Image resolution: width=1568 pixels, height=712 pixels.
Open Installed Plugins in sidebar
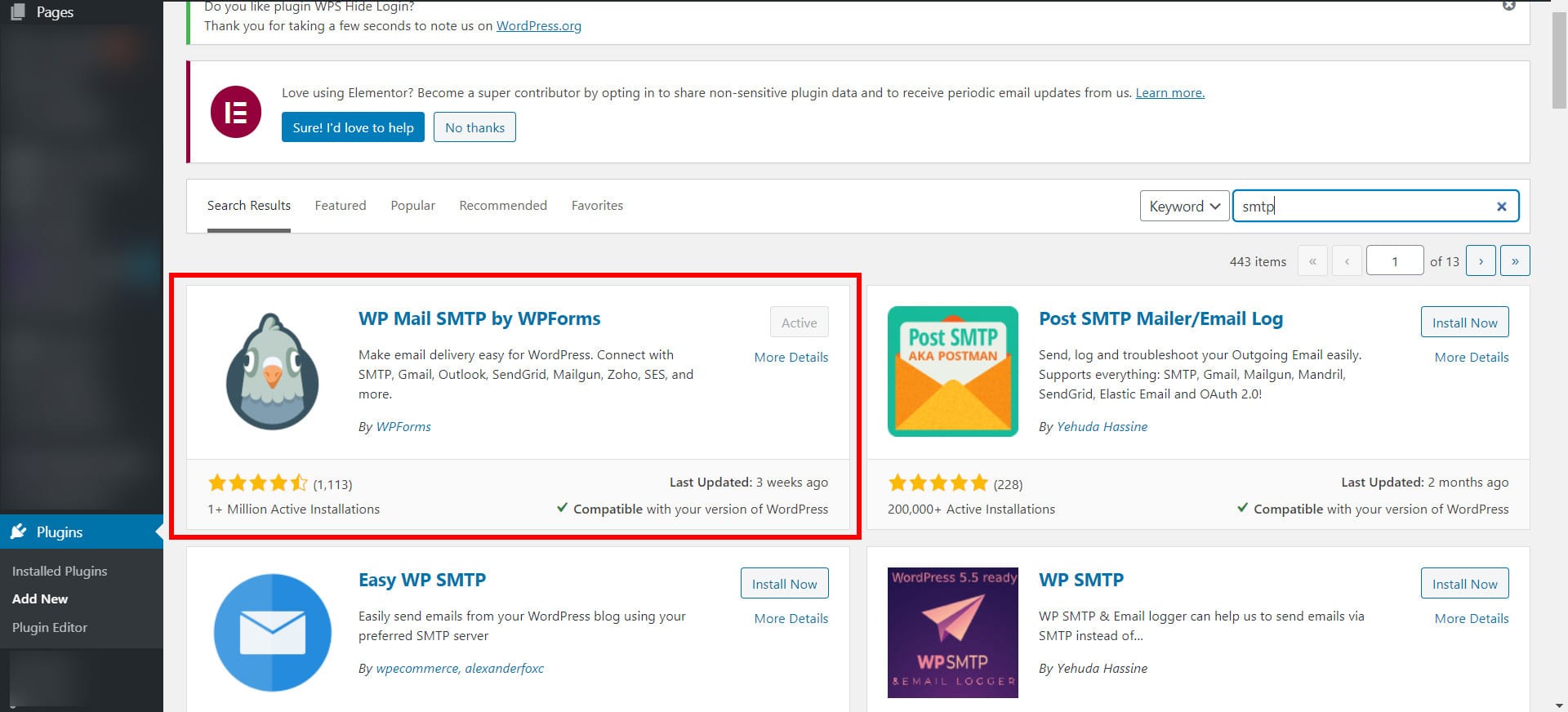(x=60, y=571)
